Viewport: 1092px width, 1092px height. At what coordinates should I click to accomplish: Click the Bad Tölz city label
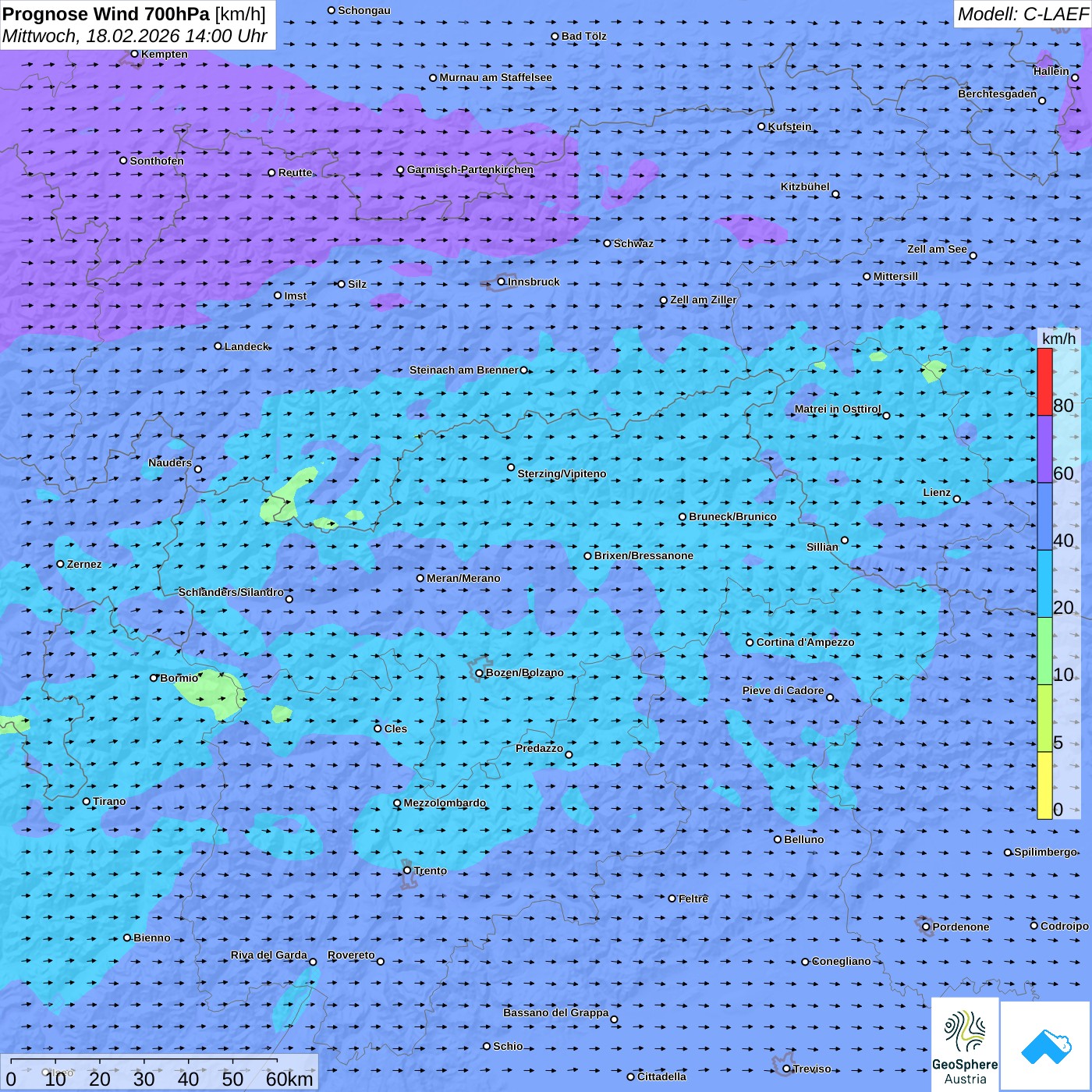[584, 36]
